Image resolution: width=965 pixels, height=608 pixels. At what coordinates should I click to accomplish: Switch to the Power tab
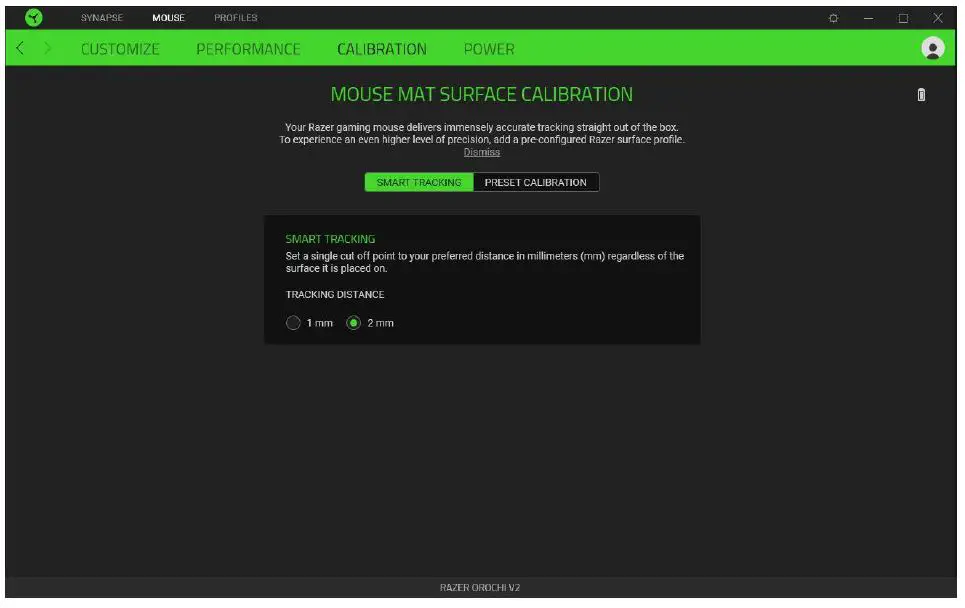pyautogui.click(x=489, y=49)
